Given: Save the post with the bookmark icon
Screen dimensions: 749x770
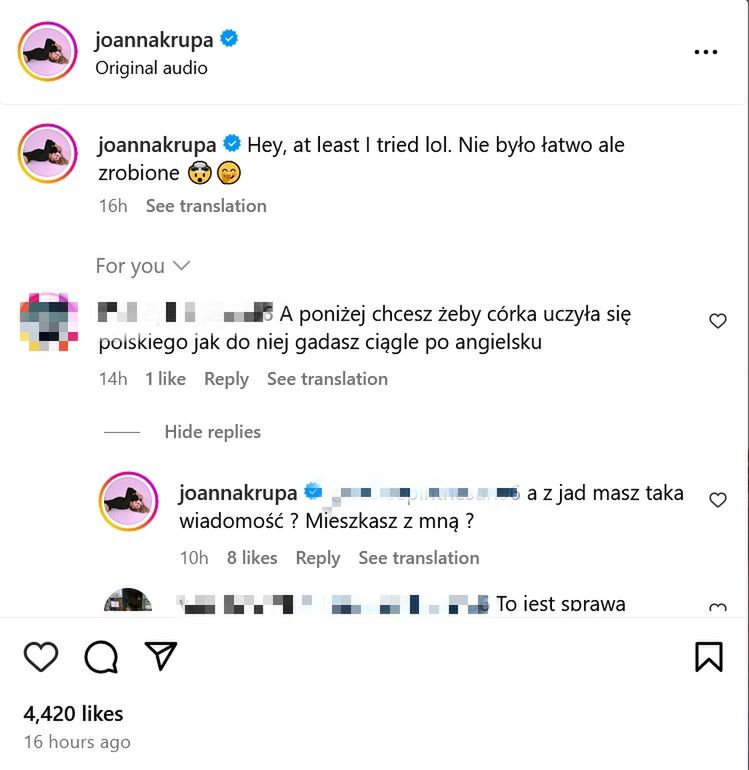Looking at the screenshot, I should [x=708, y=656].
